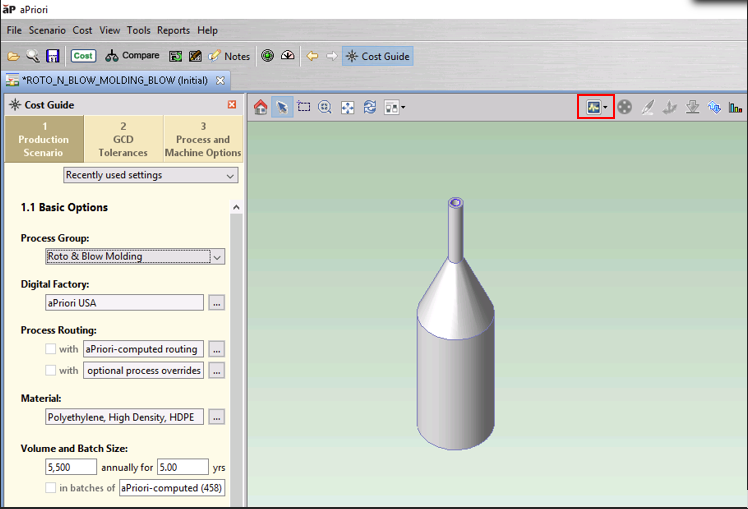Click the aPriori-computed (458) batch field
Viewport: 748px width, 509px height.
click(x=172, y=488)
